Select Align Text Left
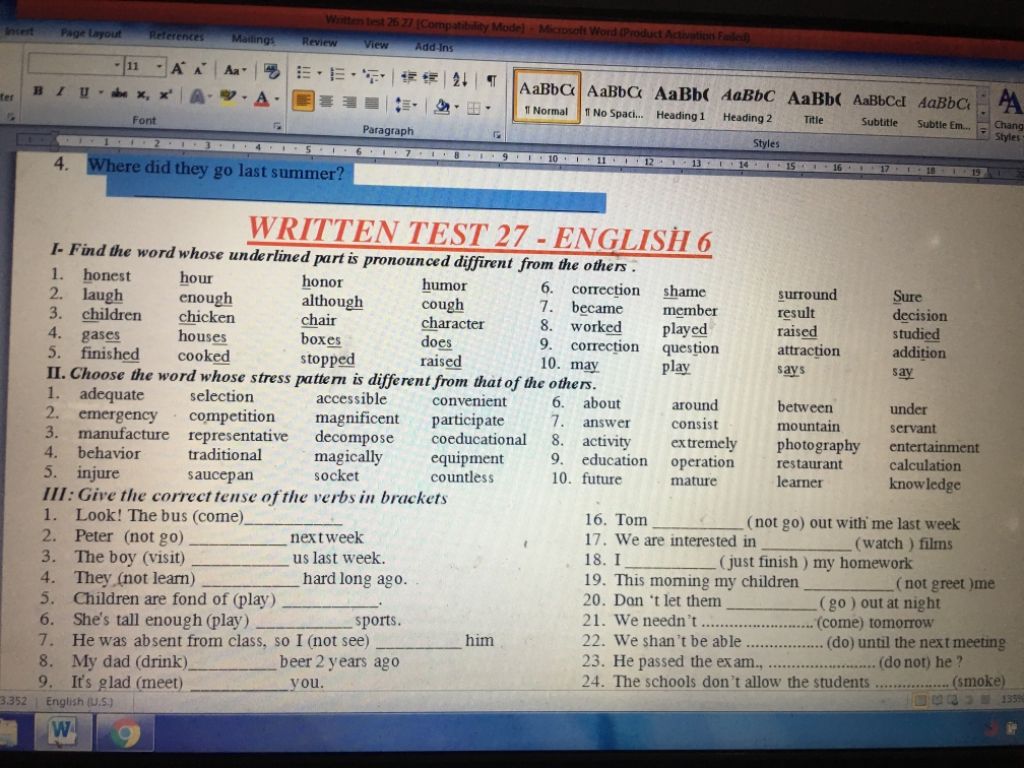 click(x=303, y=101)
